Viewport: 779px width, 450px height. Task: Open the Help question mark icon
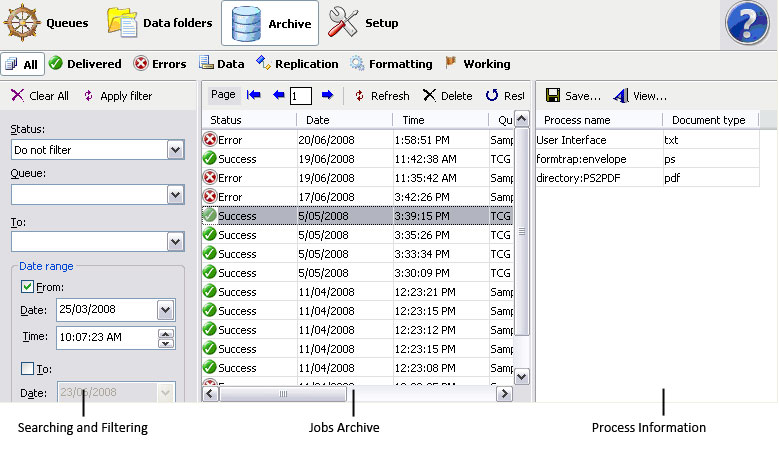coord(747,23)
